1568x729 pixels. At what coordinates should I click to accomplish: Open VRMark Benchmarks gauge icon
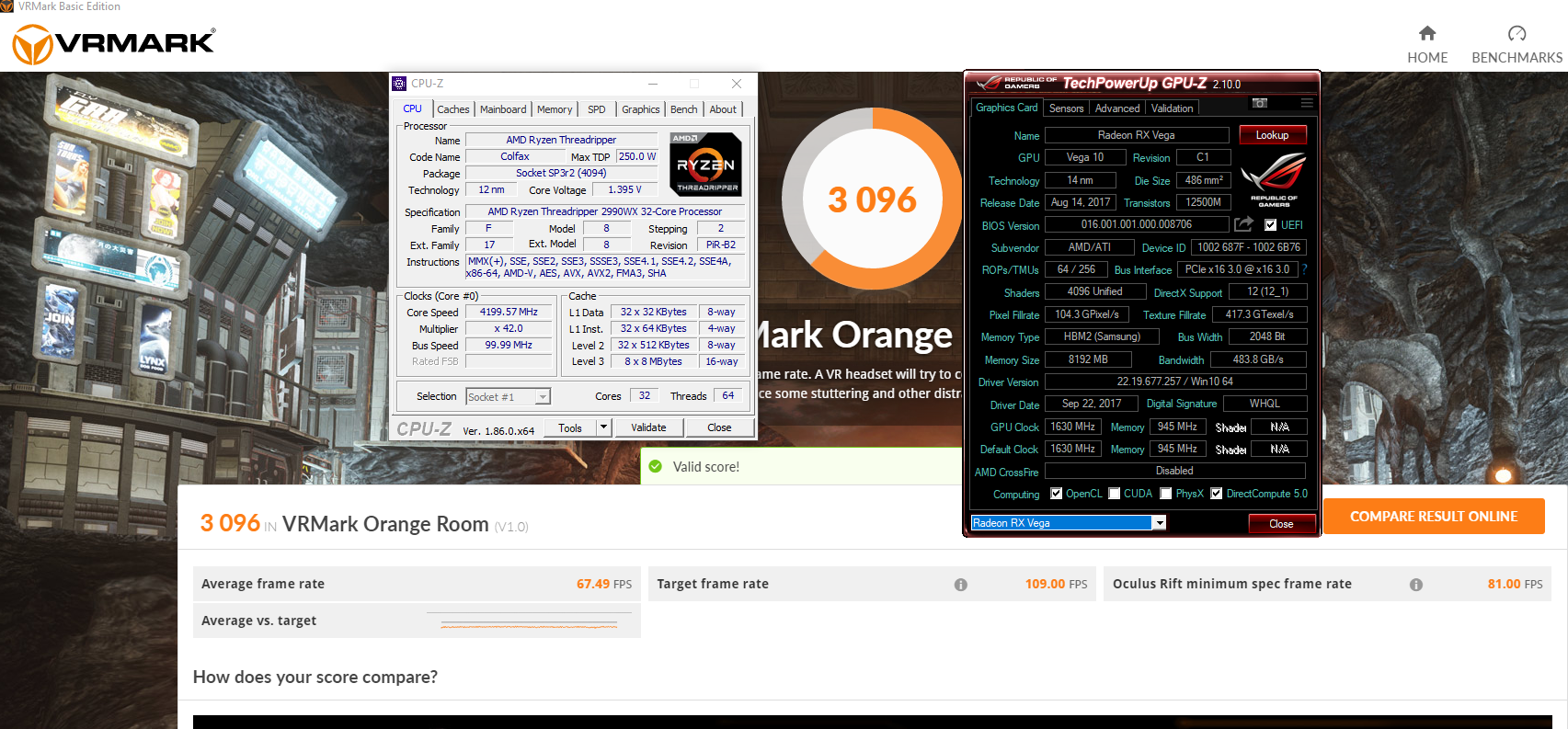1517,33
